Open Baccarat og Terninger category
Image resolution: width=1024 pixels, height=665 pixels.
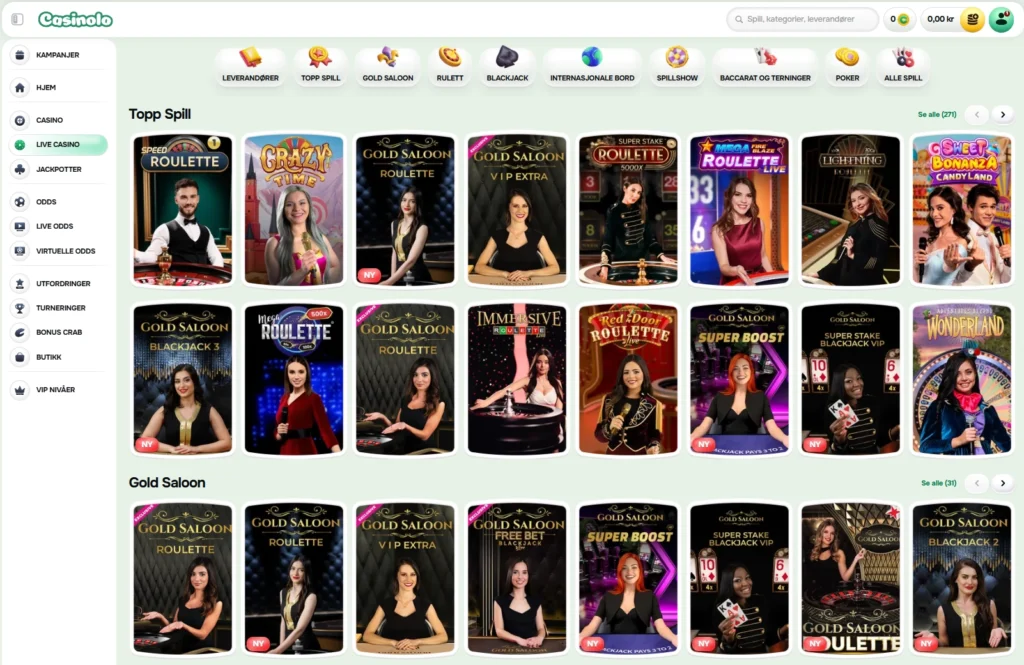click(x=765, y=65)
